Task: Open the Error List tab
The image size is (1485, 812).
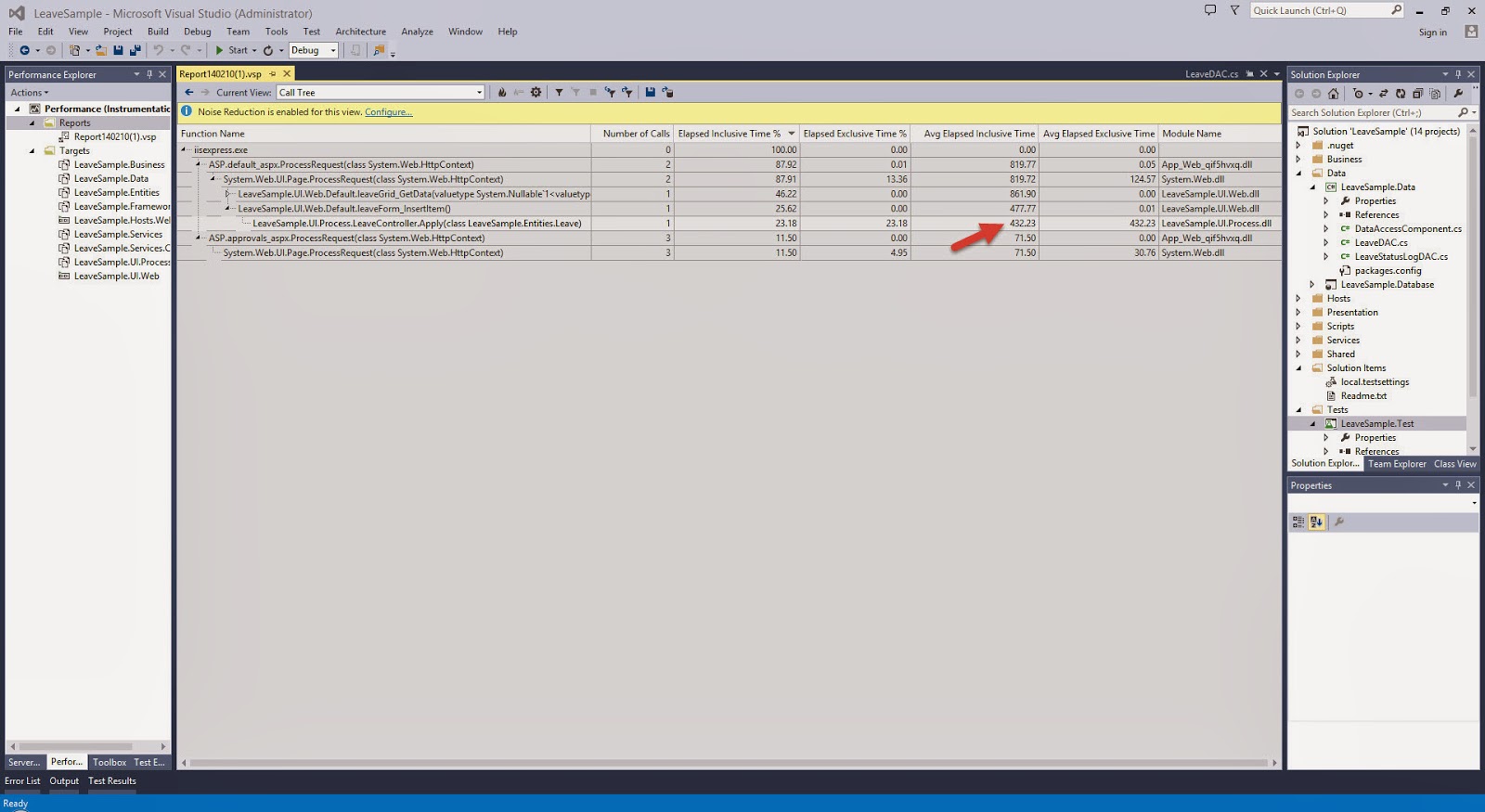Action: 22,781
